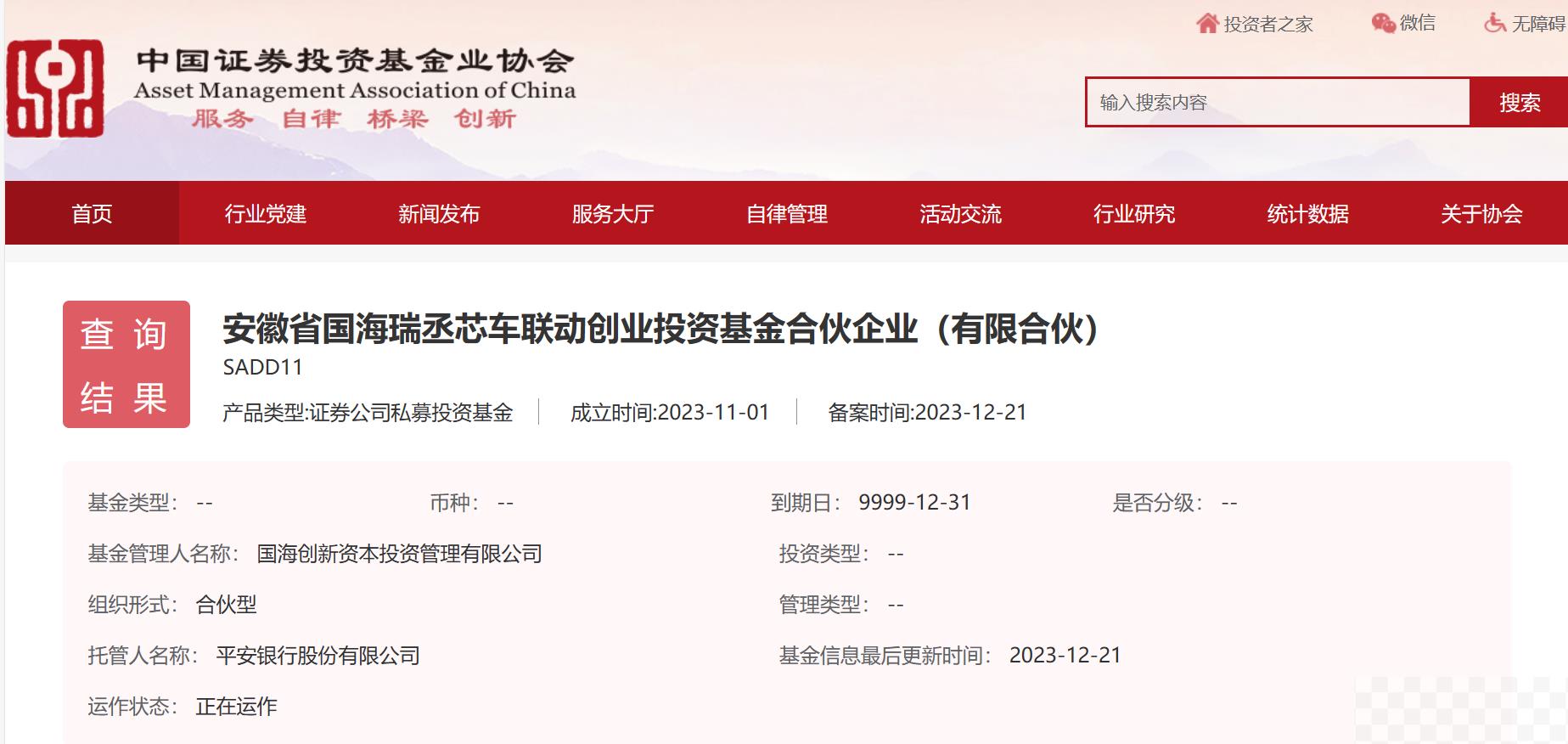
Task: Open the 行业研究 menu
Action: tap(1134, 213)
